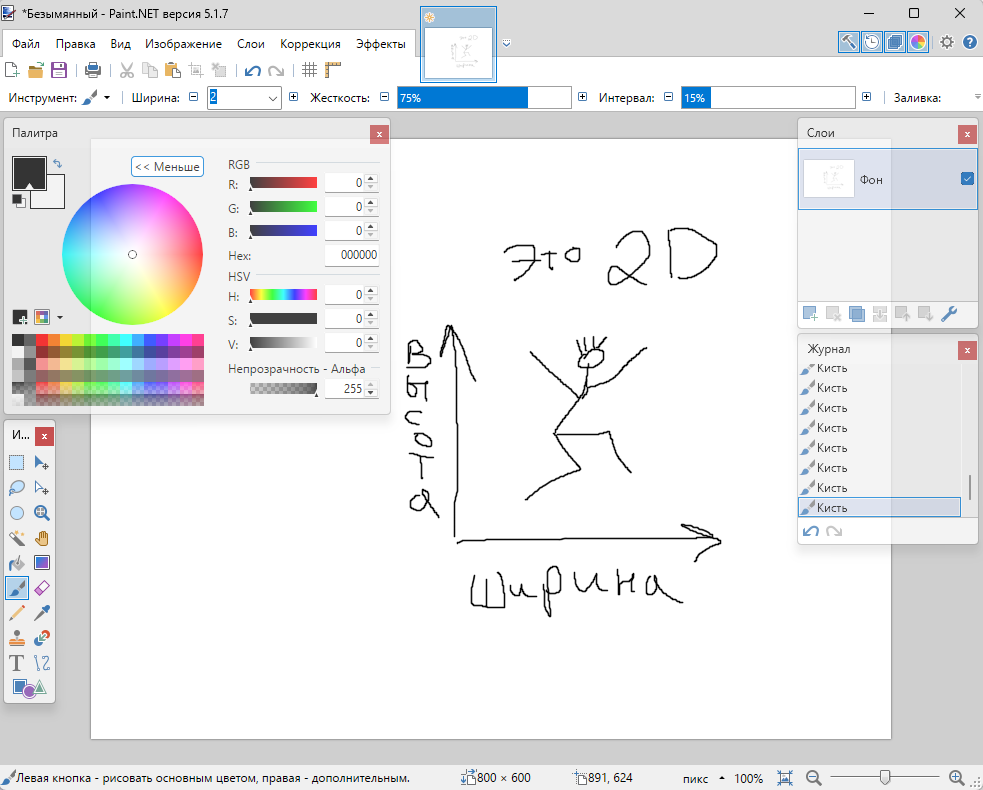Click the Add New Layer icon
This screenshot has height=790, width=983.
pos(810,313)
